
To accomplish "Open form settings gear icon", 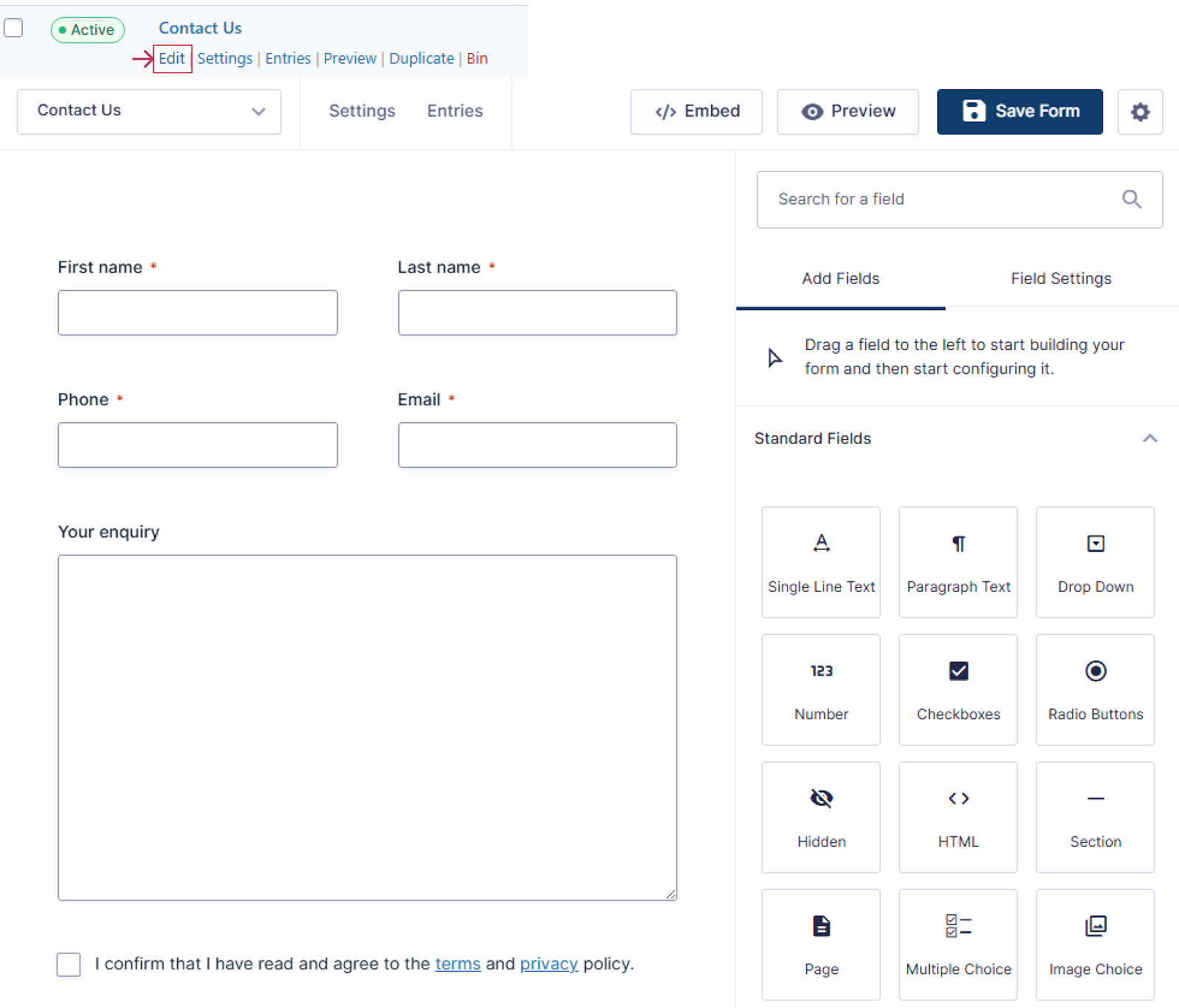I will (1140, 112).
